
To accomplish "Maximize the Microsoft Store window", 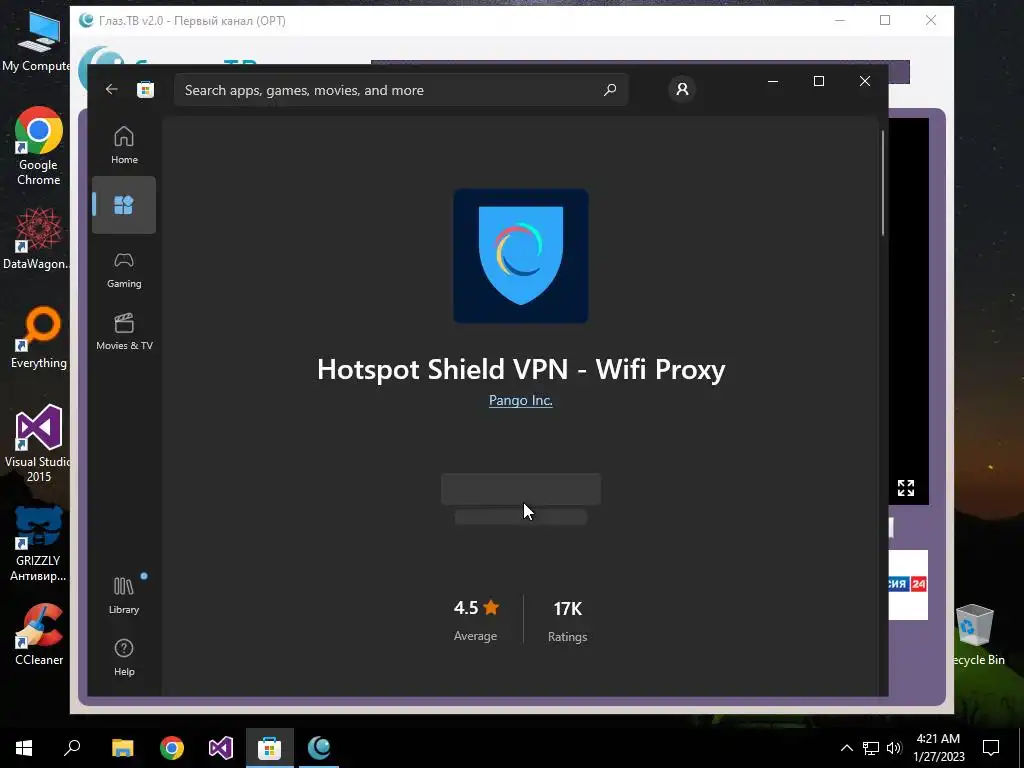I will pos(818,81).
